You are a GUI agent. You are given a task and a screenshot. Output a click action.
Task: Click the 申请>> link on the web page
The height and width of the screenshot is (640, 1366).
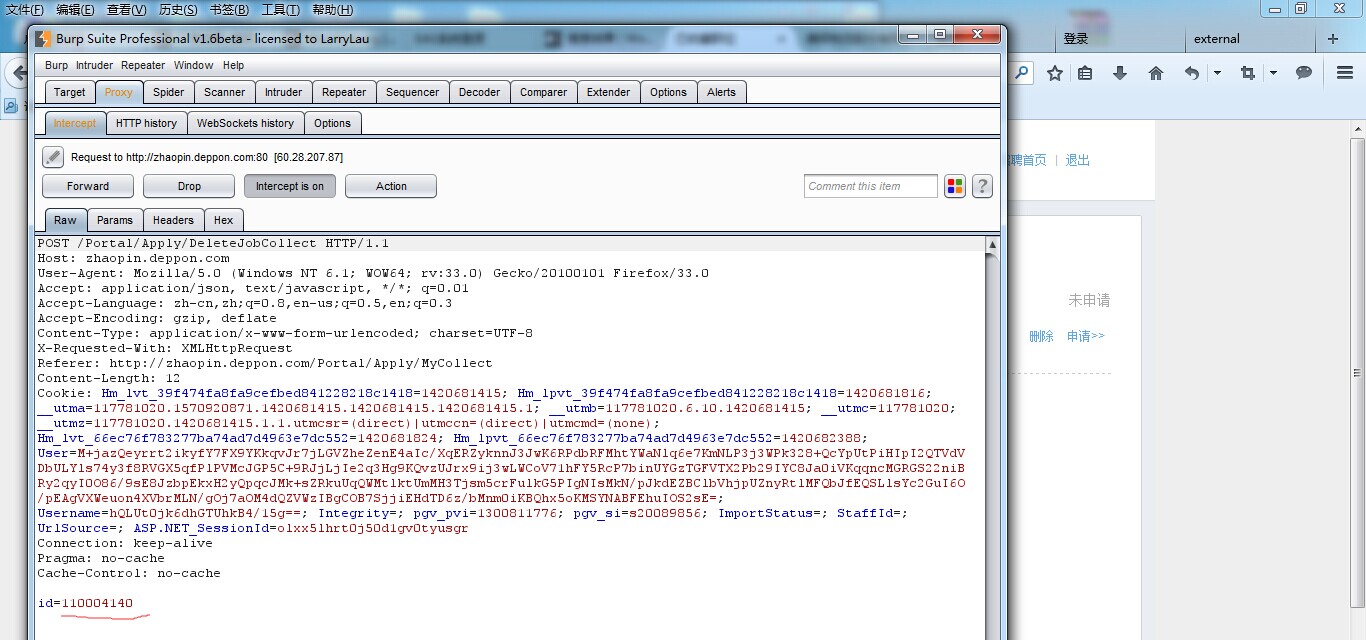point(1085,337)
